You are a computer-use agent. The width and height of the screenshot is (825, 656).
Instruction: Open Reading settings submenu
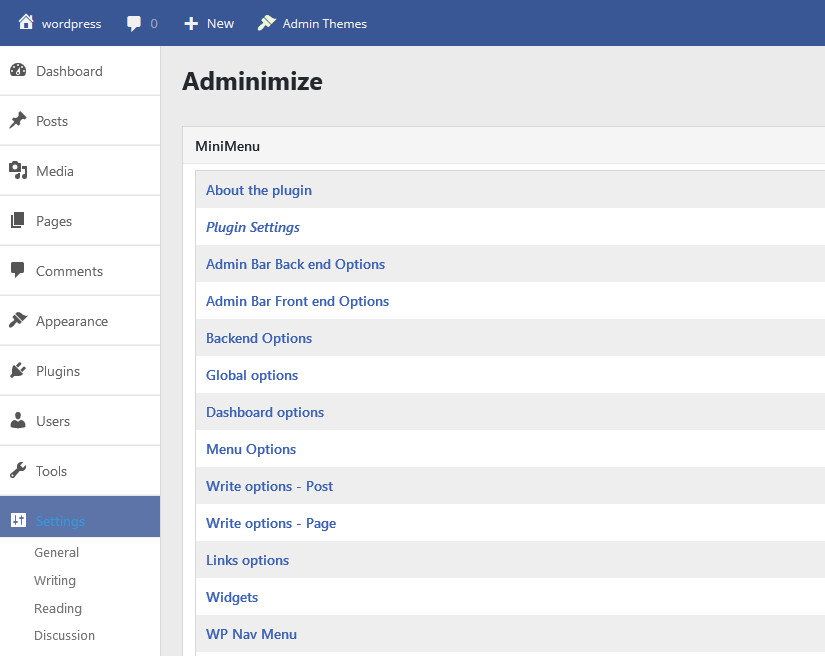[x=58, y=608]
